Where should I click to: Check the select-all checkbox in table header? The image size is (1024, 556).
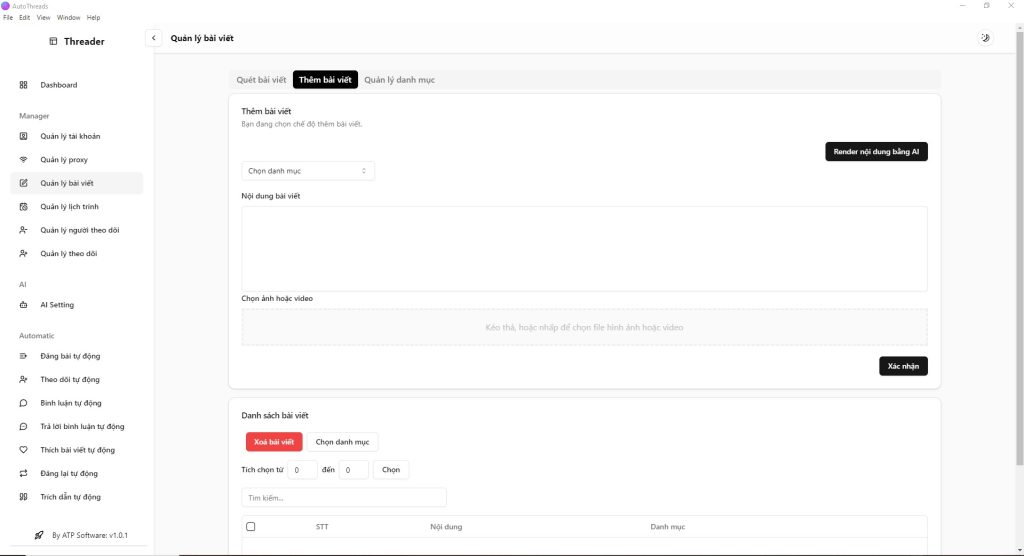(251, 527)
